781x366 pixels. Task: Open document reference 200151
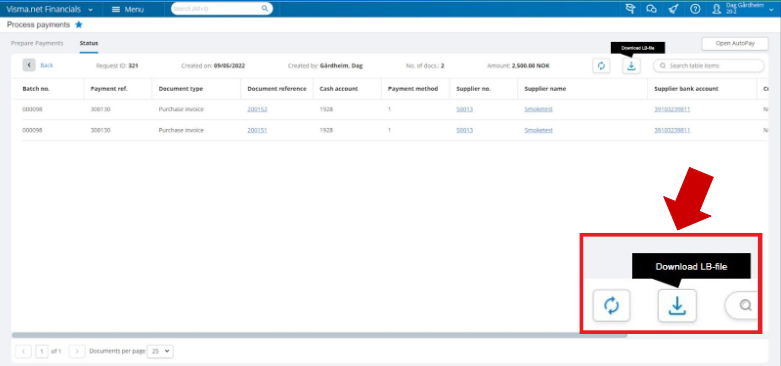click(257, 130)
